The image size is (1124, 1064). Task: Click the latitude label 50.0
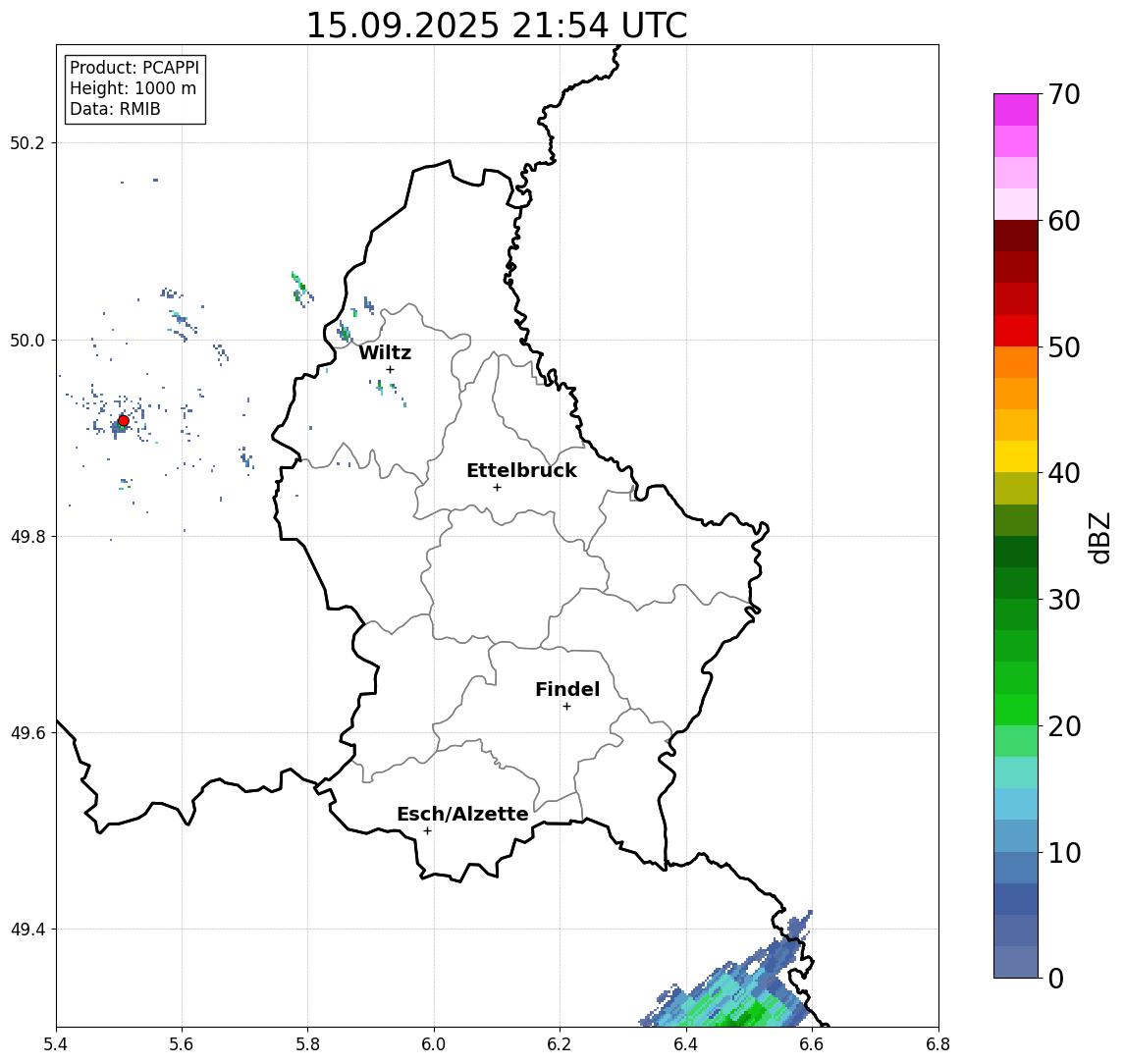(27, 340)
